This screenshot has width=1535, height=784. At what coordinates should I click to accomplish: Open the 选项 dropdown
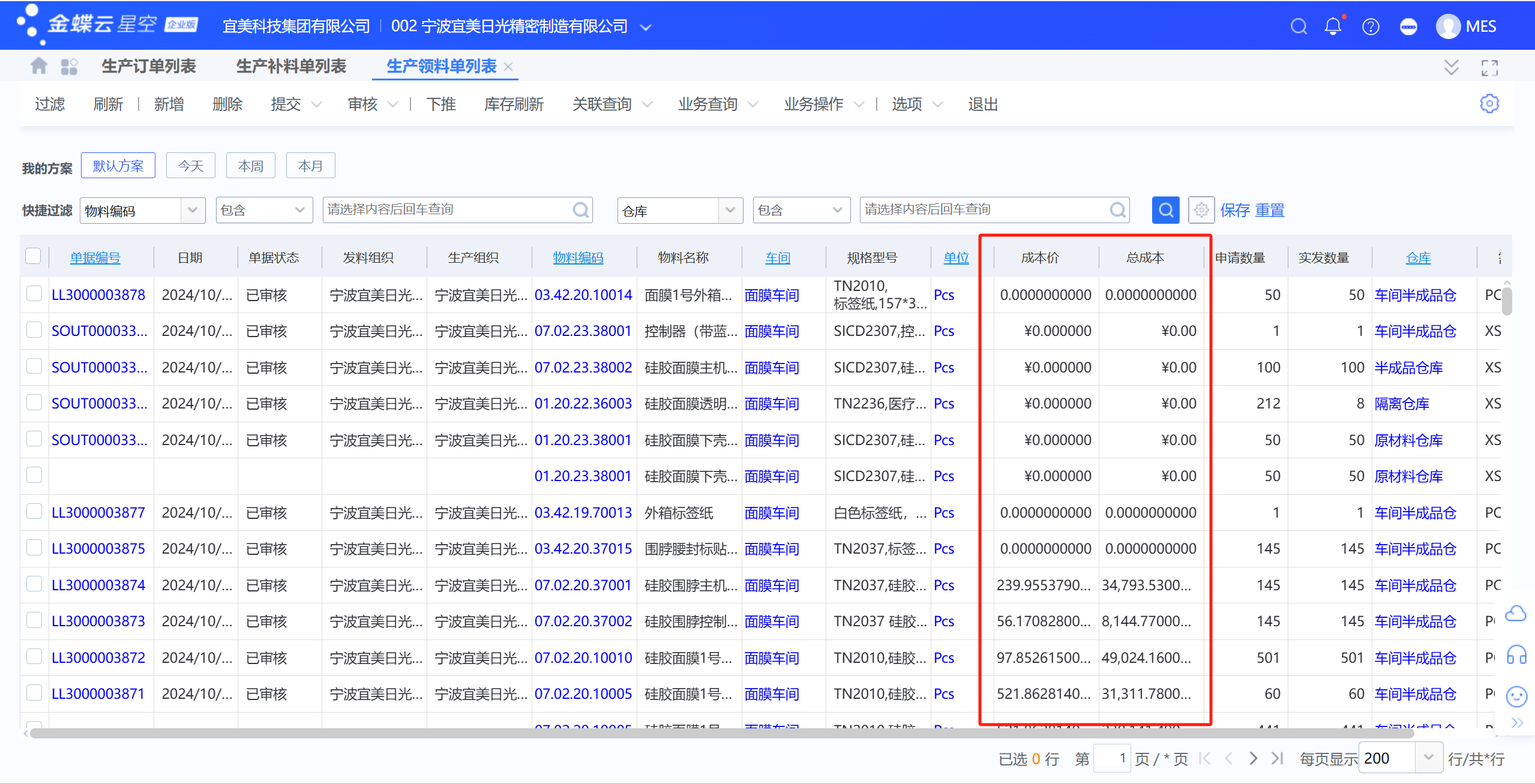click(916, 104)
